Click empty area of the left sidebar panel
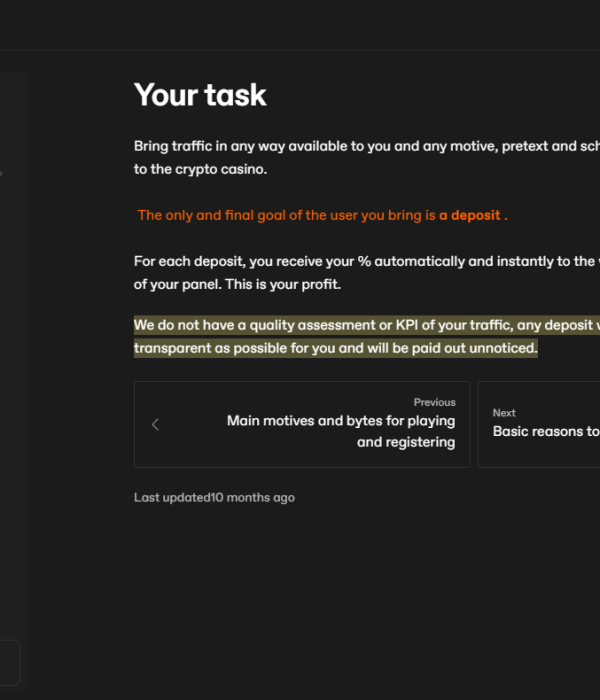600x700 pixels. [12, 400]
